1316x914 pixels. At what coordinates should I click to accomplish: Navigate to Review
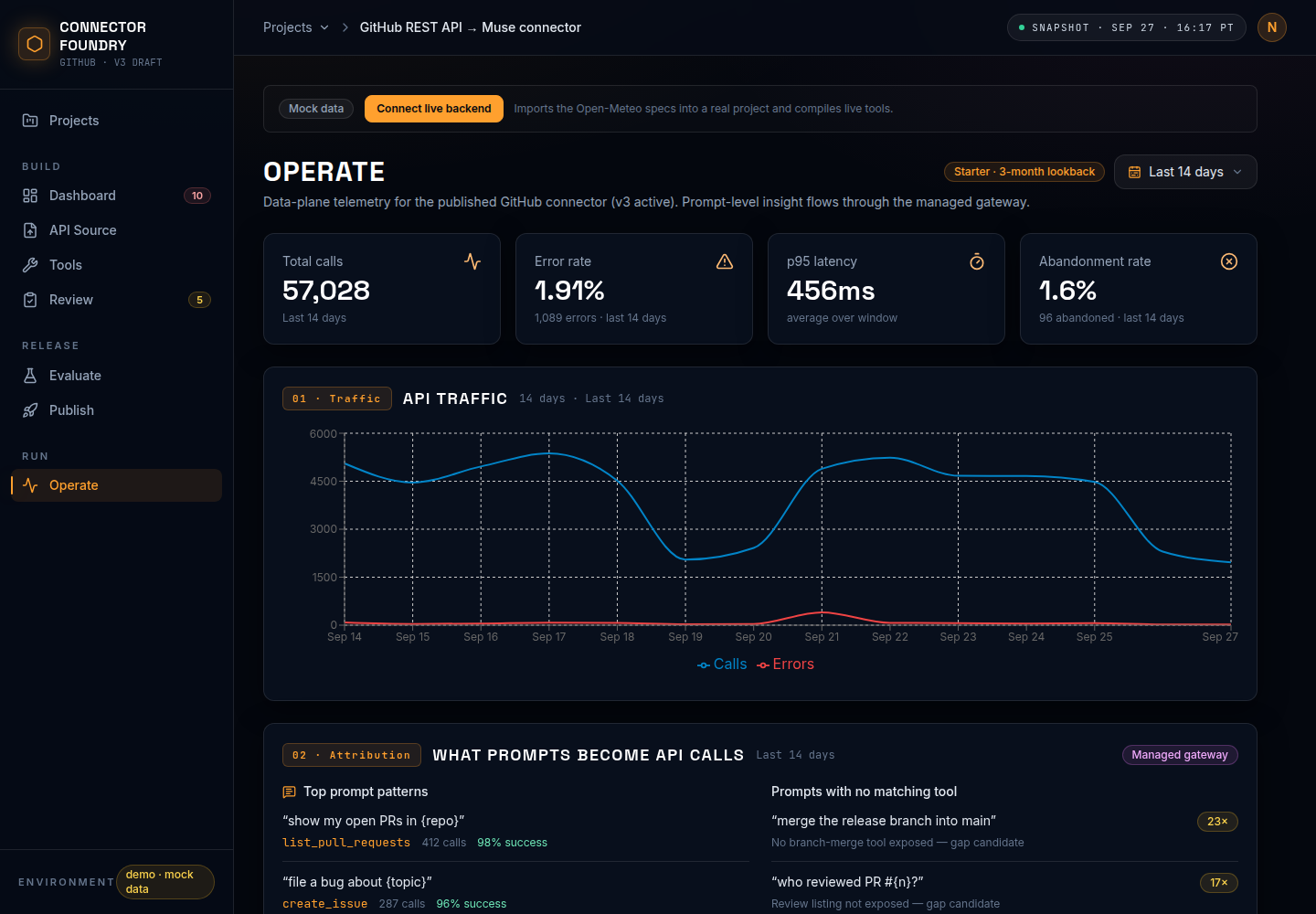coord(117,300)
